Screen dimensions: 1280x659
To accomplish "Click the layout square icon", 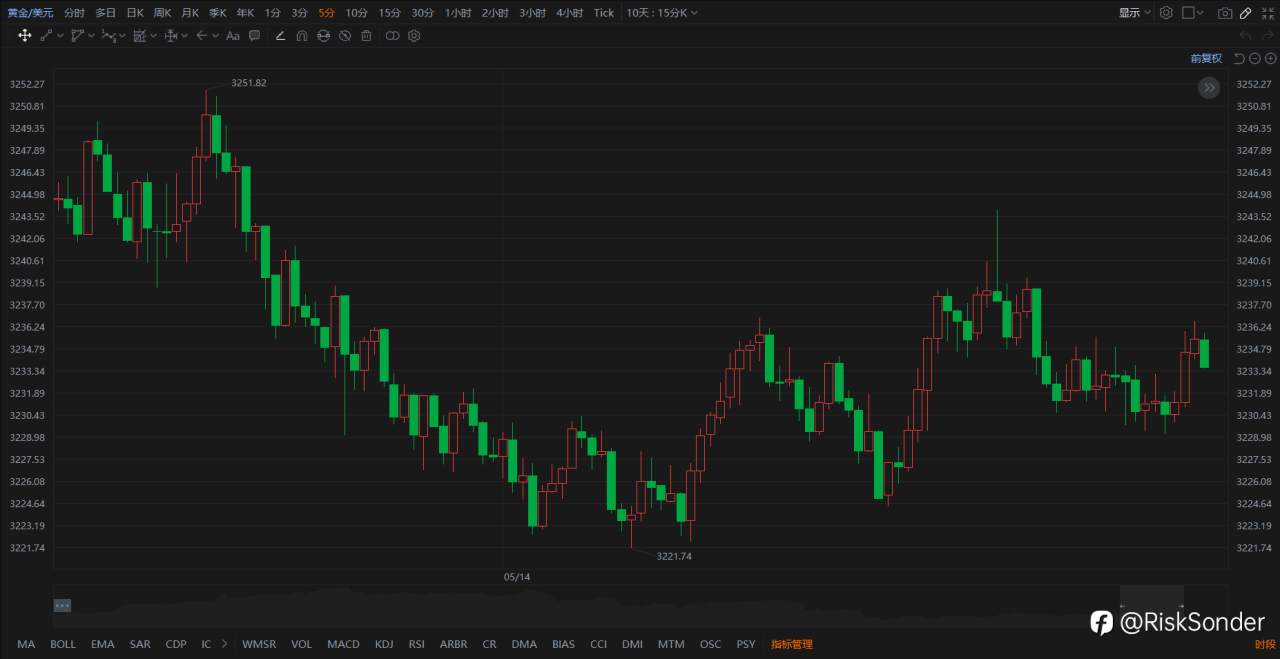I will 1188,13.
